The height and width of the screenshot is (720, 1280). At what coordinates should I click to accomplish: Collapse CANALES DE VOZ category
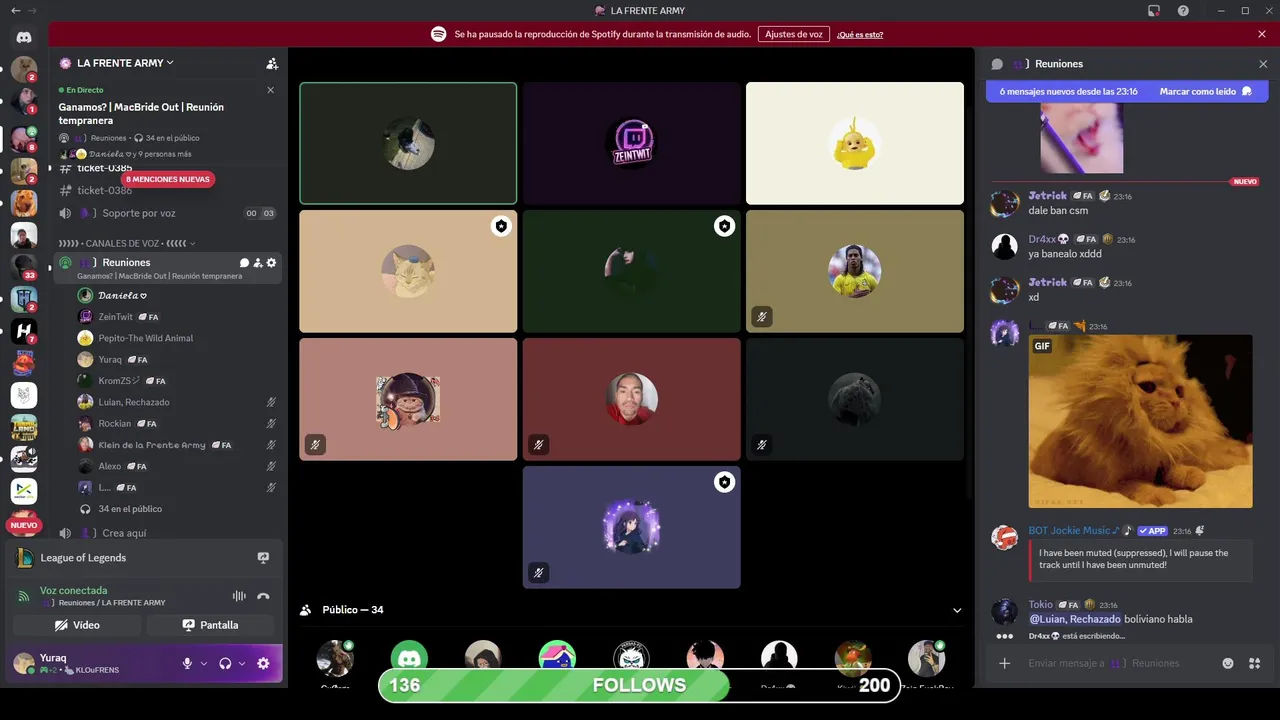click(x=124, y=243)
